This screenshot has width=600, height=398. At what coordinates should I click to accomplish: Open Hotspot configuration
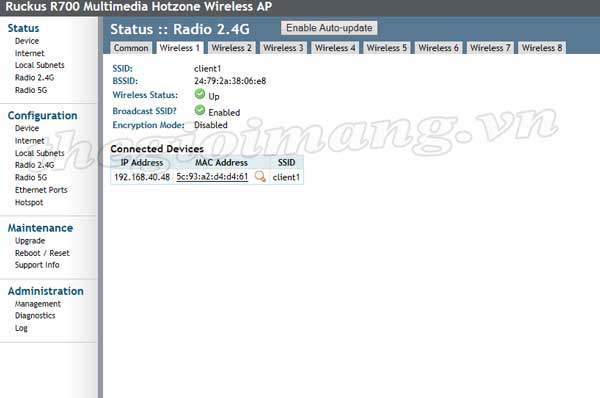29,202
